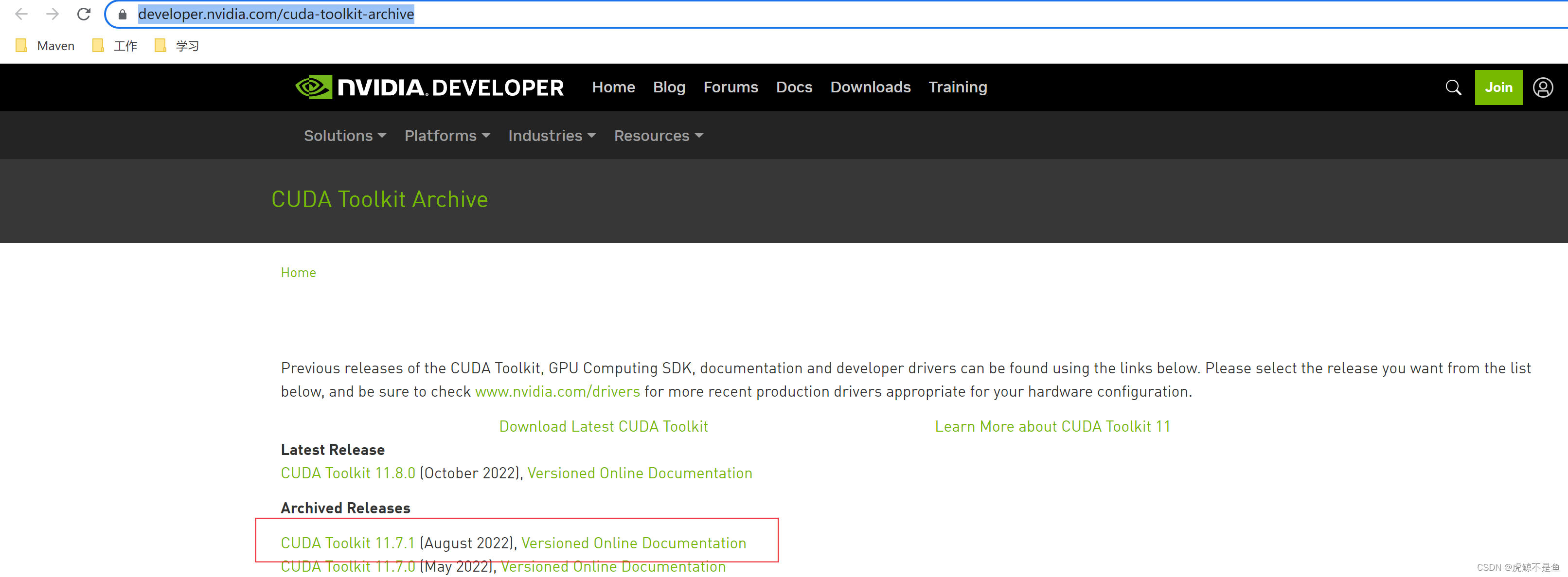1568x577 pixels.
Task: Open the 学习 bookmark folder
Action: (x=177, y=46)
